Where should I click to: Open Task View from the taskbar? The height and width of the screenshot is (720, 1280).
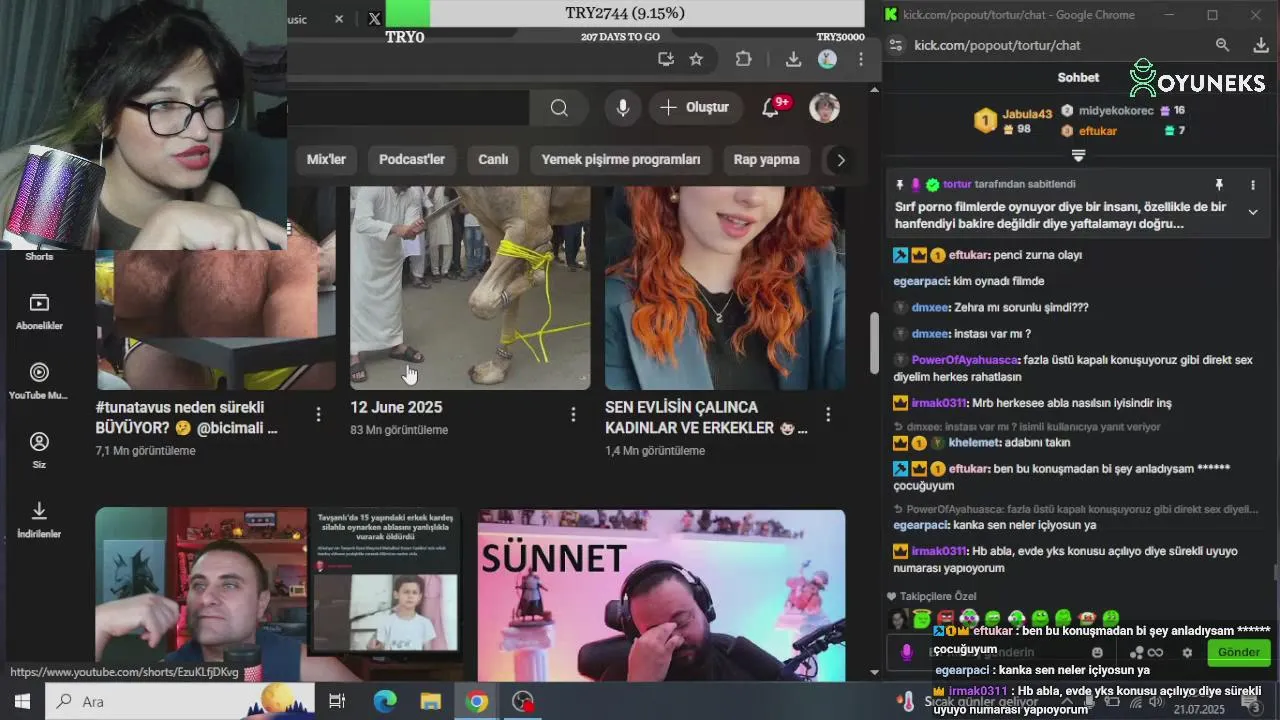[x=337, y=702]
